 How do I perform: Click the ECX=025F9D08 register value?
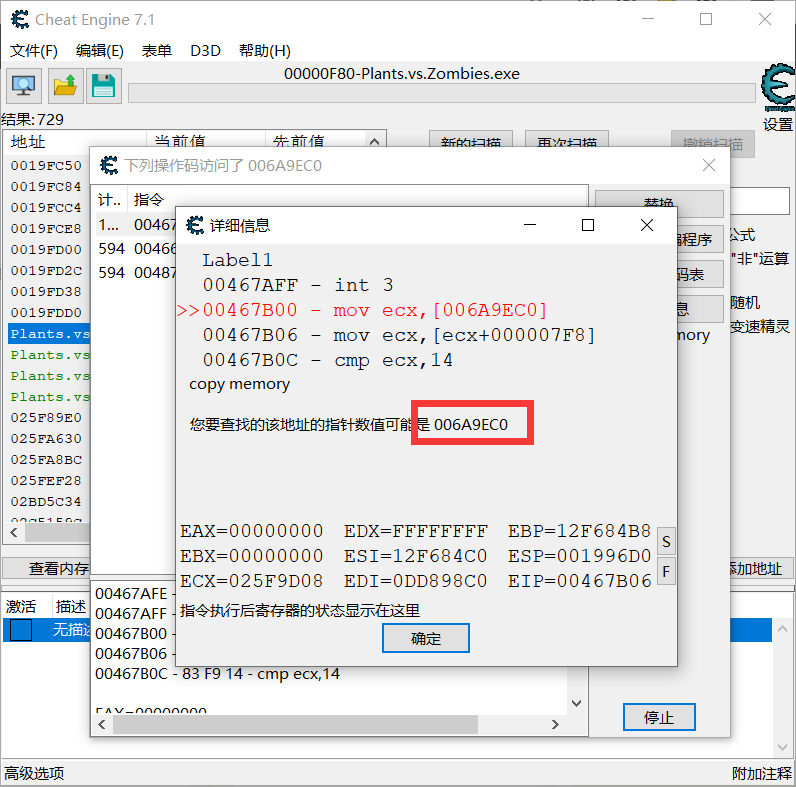(251, 581)
